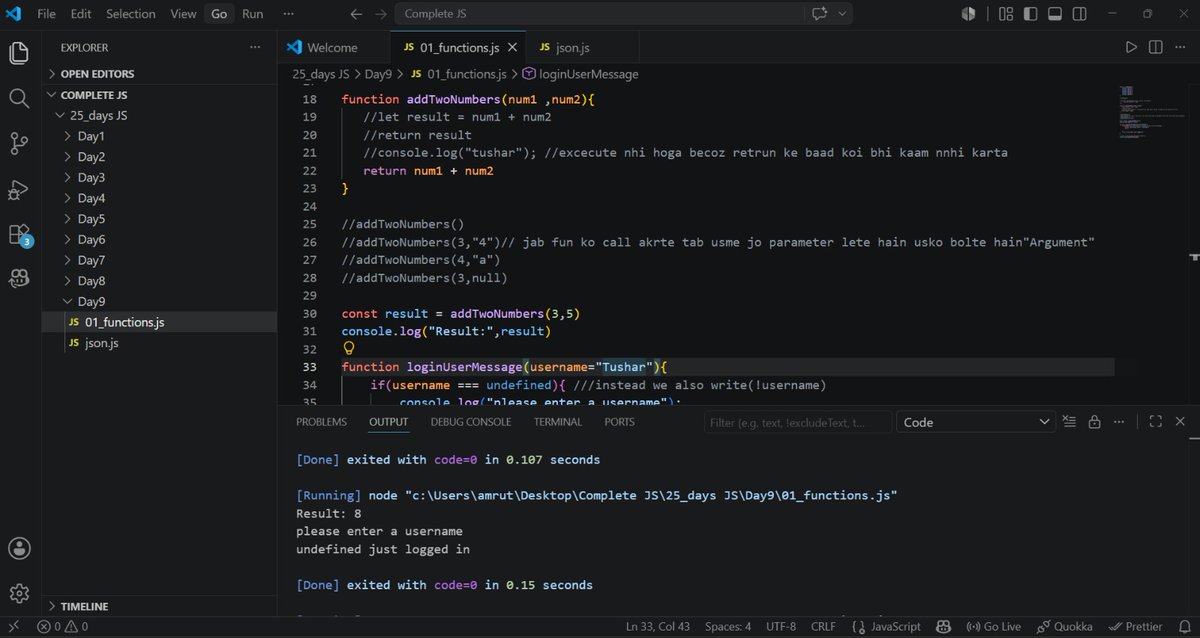Open output panel More Actions ellipsis
The height and width of the screenshot is (638, 1200).
1119,422
